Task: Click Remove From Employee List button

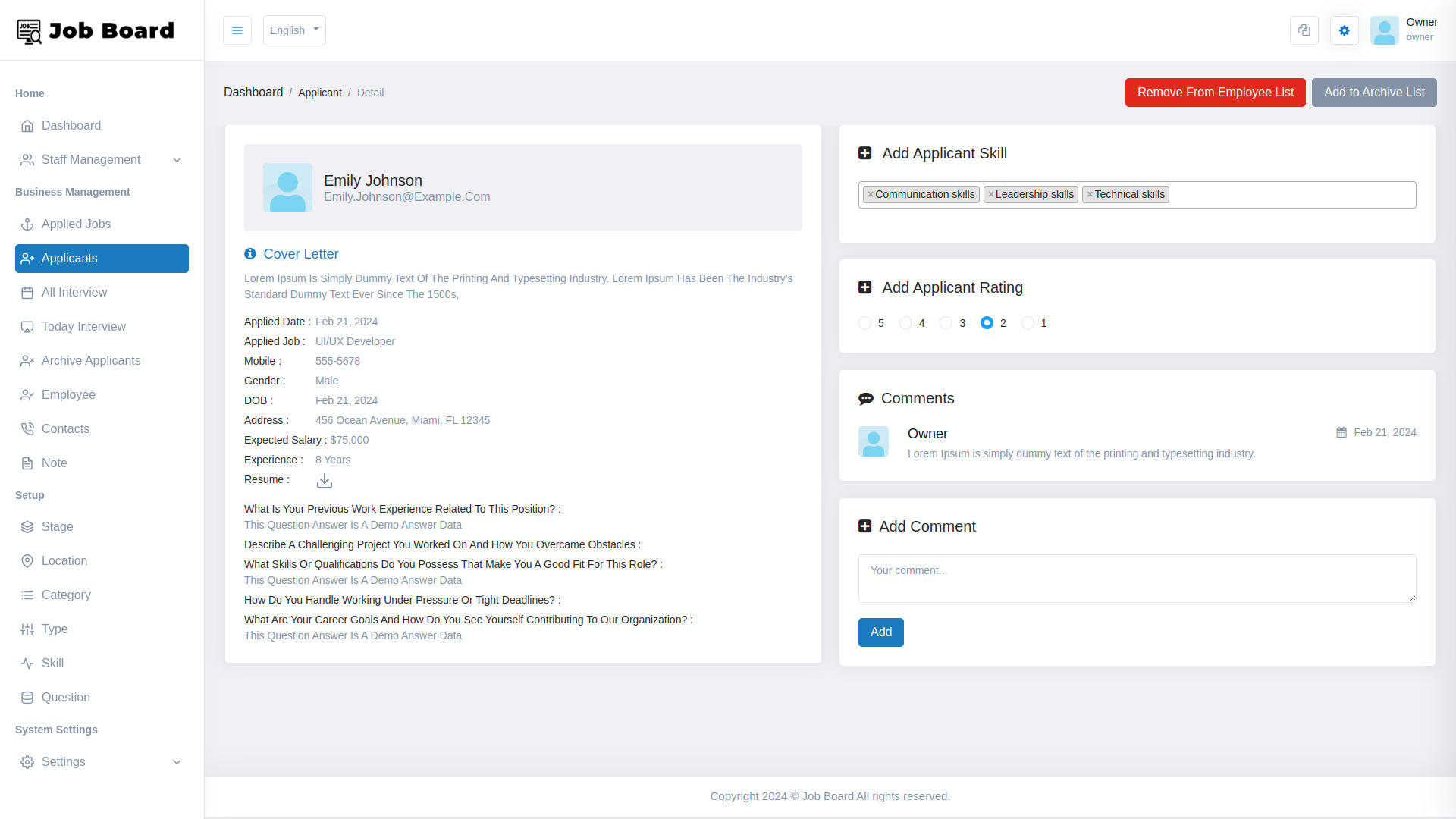Action: click(x=1215, y=92)
